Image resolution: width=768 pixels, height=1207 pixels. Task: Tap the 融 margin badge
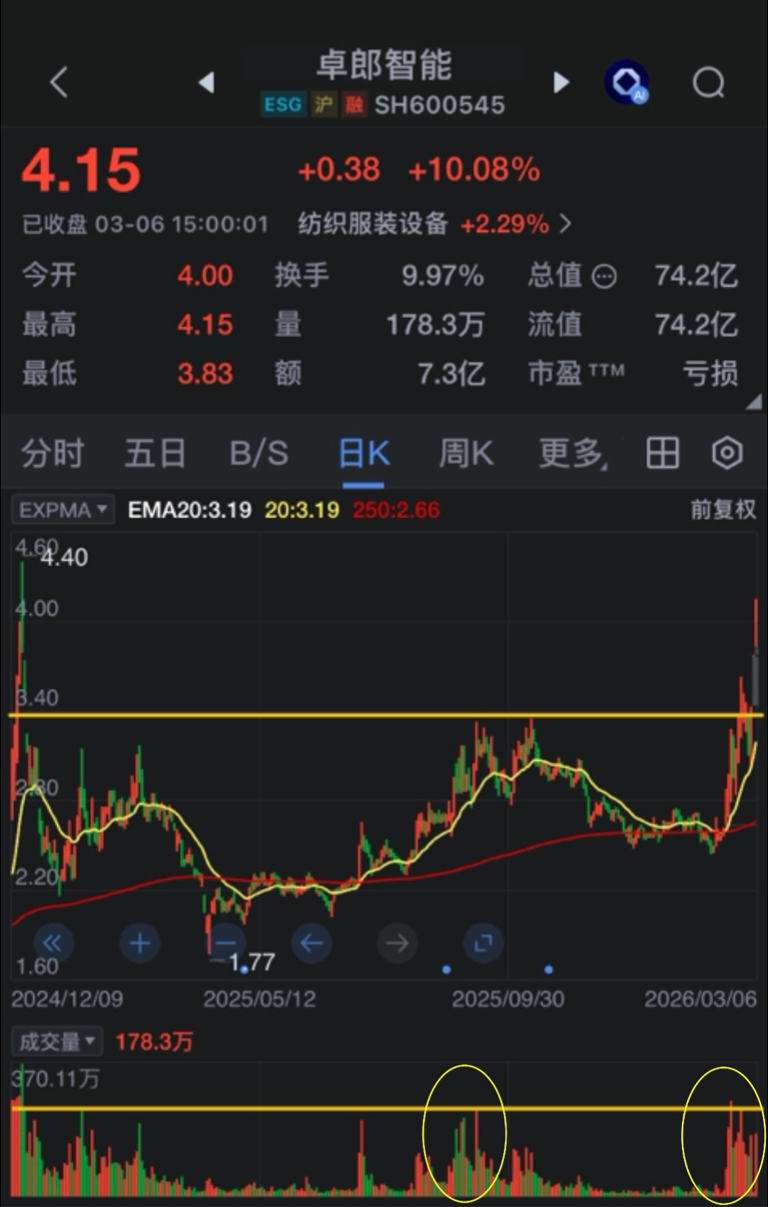tap(354, 105)
